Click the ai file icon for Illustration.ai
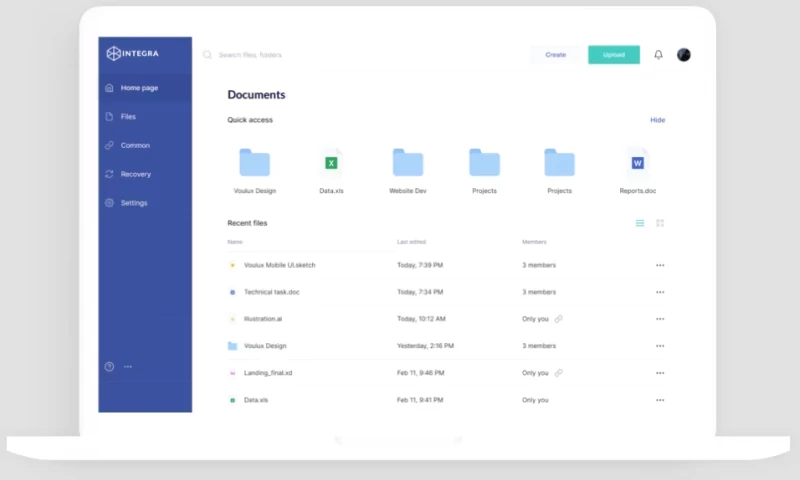Screen dimensions: 800x480 click(232, 319)
